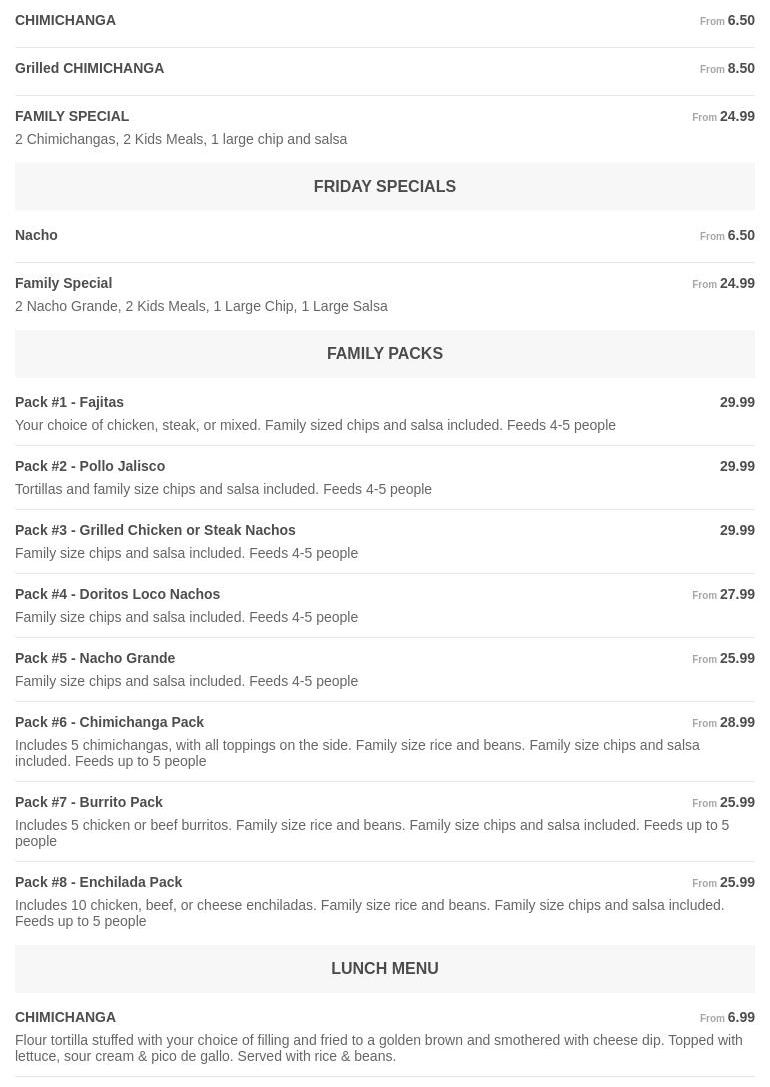
Task: Pick Pack #3 - Grilled Chicken or Steak Nachos
Action: tap(155, 530)
